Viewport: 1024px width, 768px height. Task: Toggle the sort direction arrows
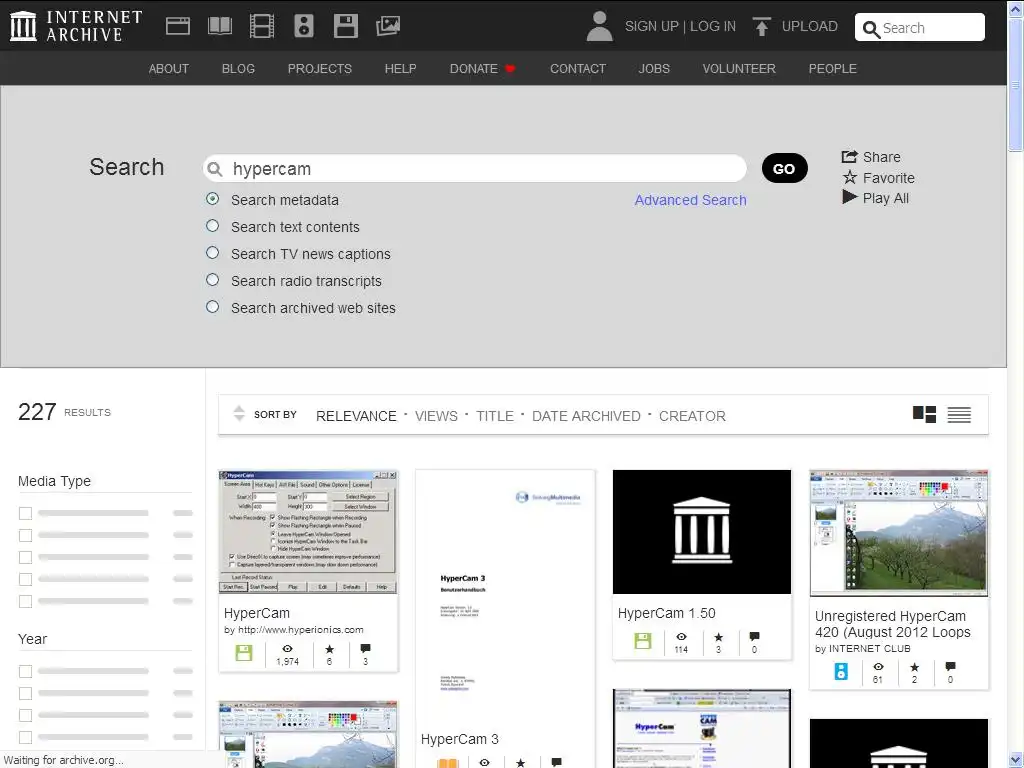click(239, 413)
